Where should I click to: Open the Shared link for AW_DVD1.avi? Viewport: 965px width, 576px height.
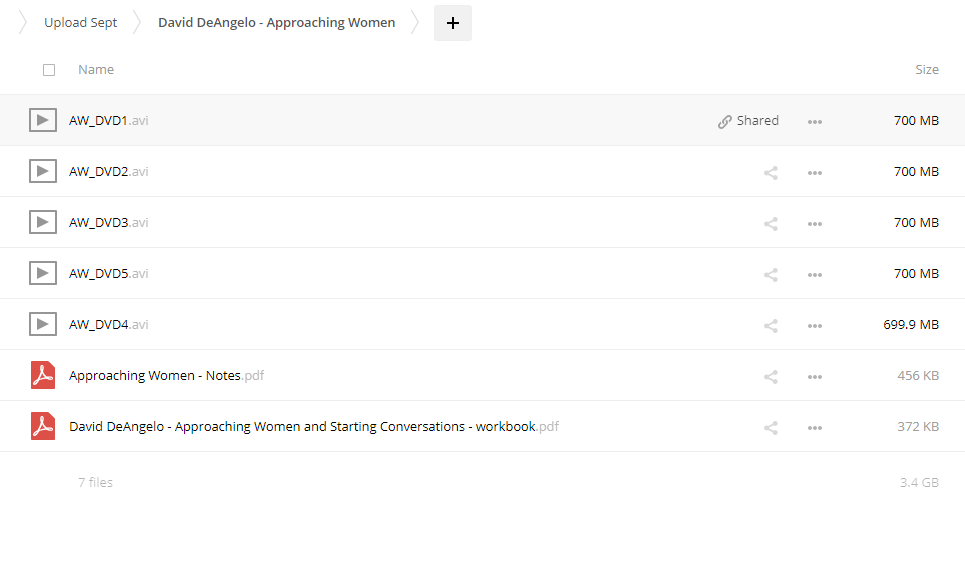click(x=748, y=121)
